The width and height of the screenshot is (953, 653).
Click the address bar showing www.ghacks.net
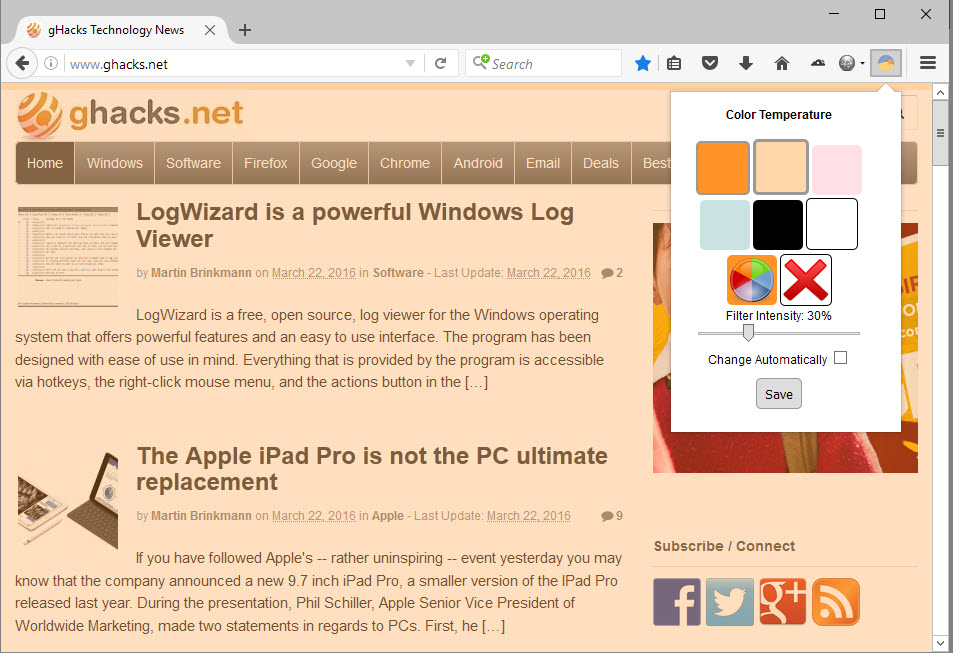235,64
